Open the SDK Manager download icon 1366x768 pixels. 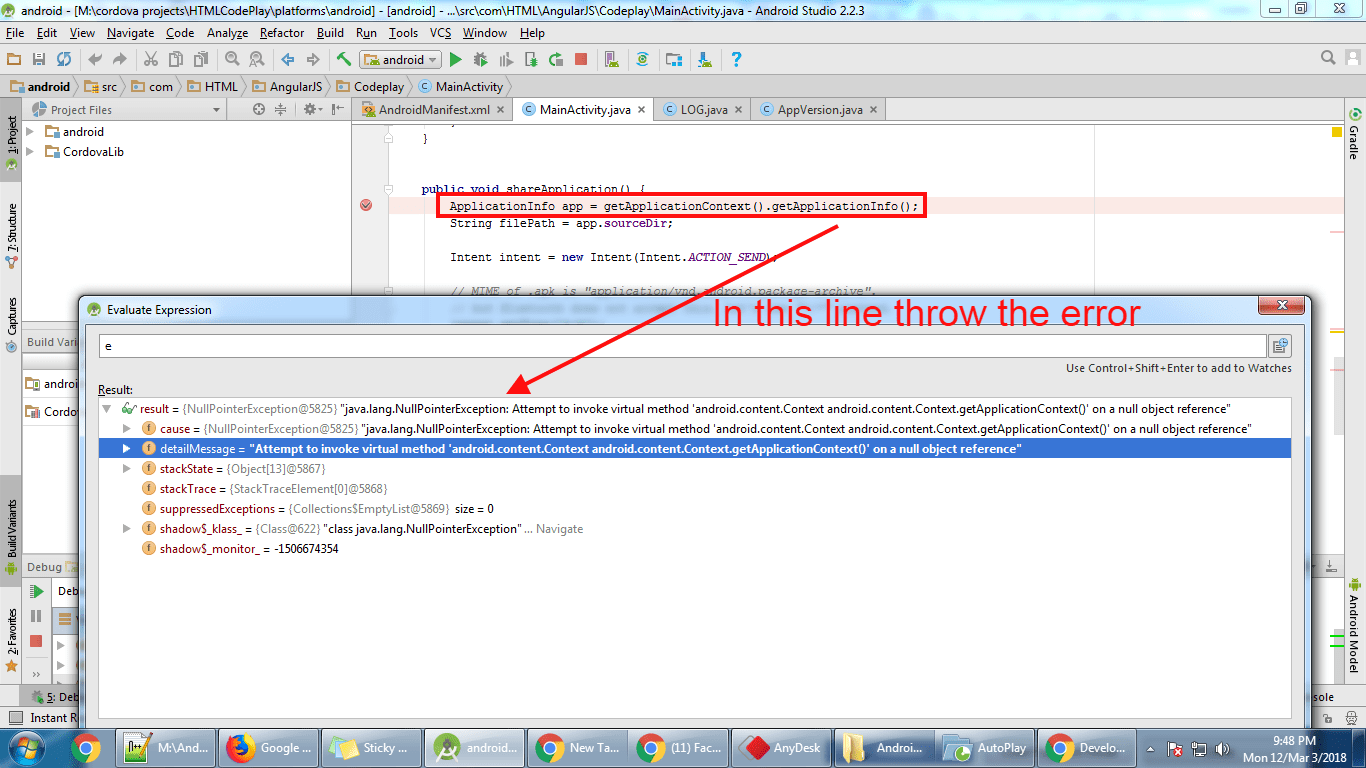tap(705, 59)
